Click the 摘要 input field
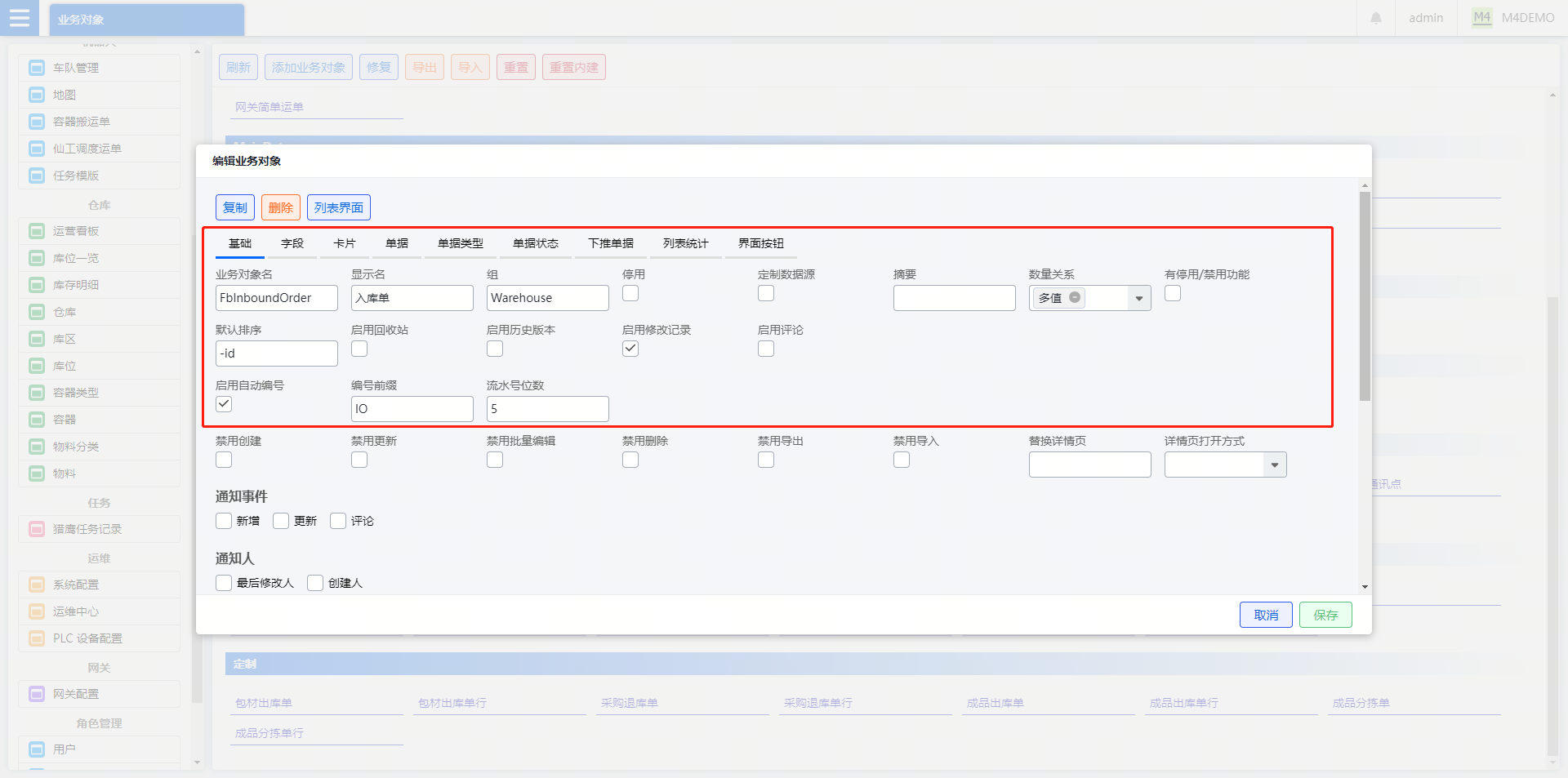Image resolution: width=1568 pixels, height=778 pixels. pos(955,298)
